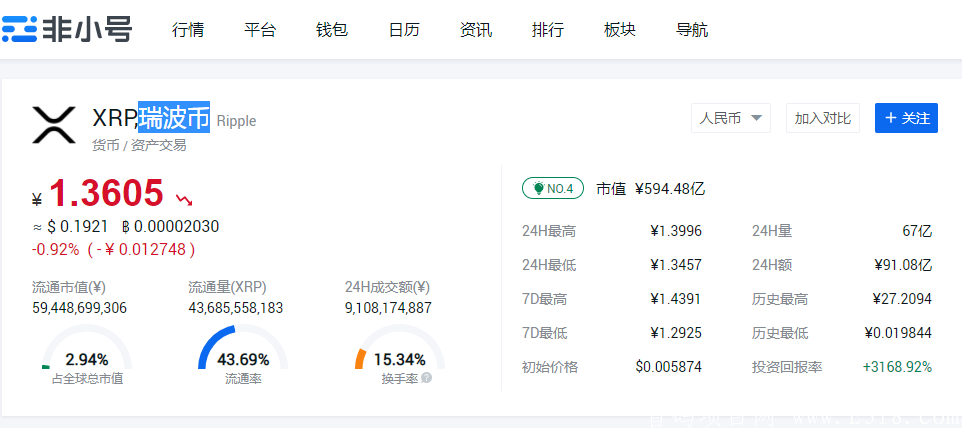
Task: Click the $ 0.1921 USD price
Action: coord(77,227)
